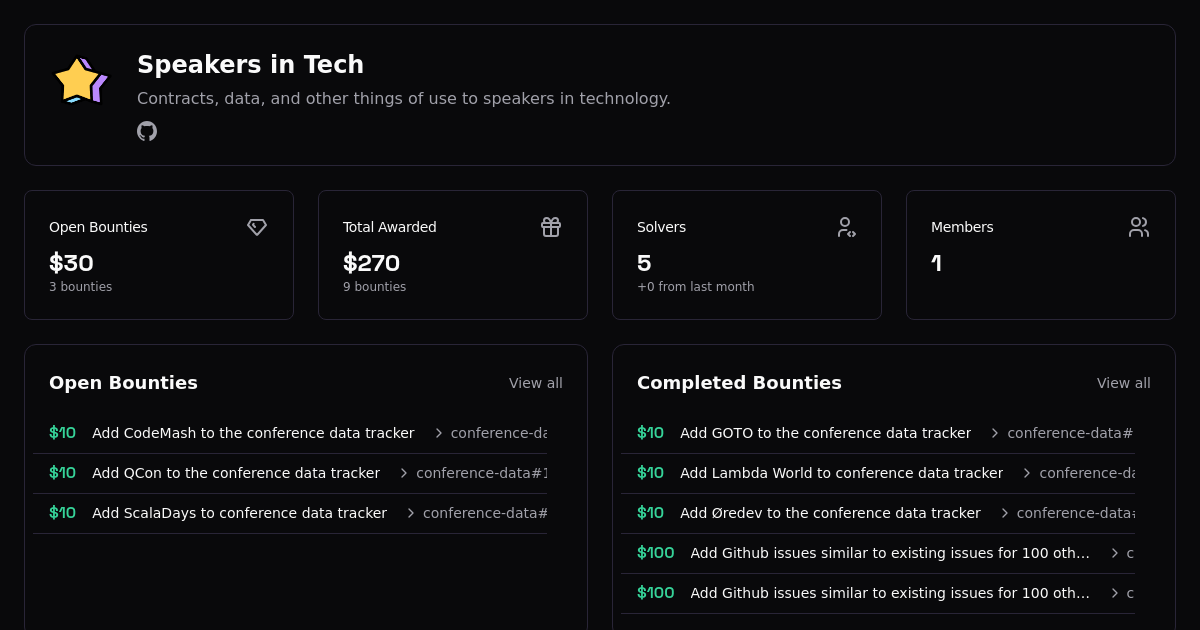Open View all for Completed Bounties

pos(1124,383)
